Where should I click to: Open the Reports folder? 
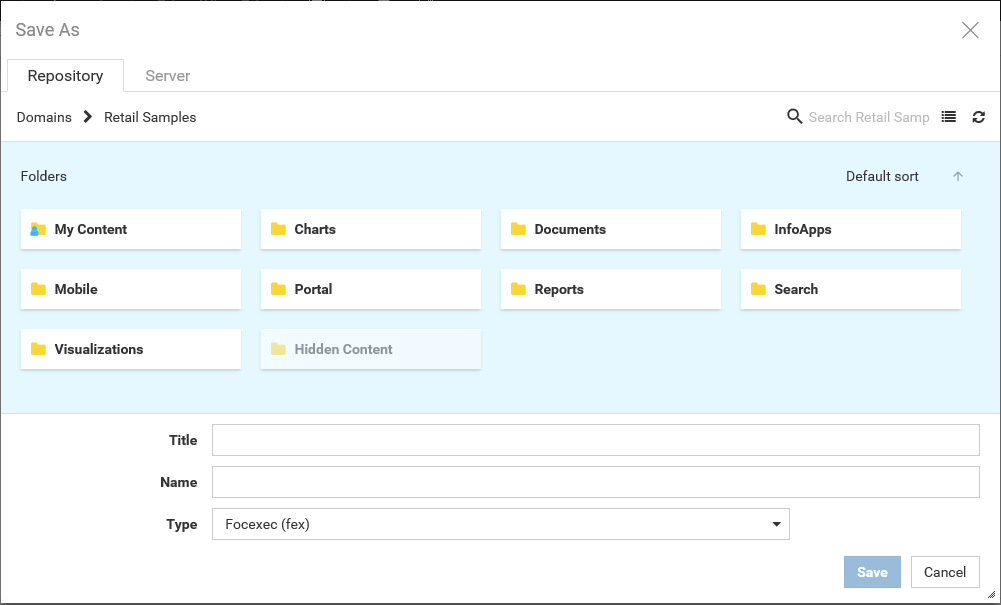[x=611, y=289]
